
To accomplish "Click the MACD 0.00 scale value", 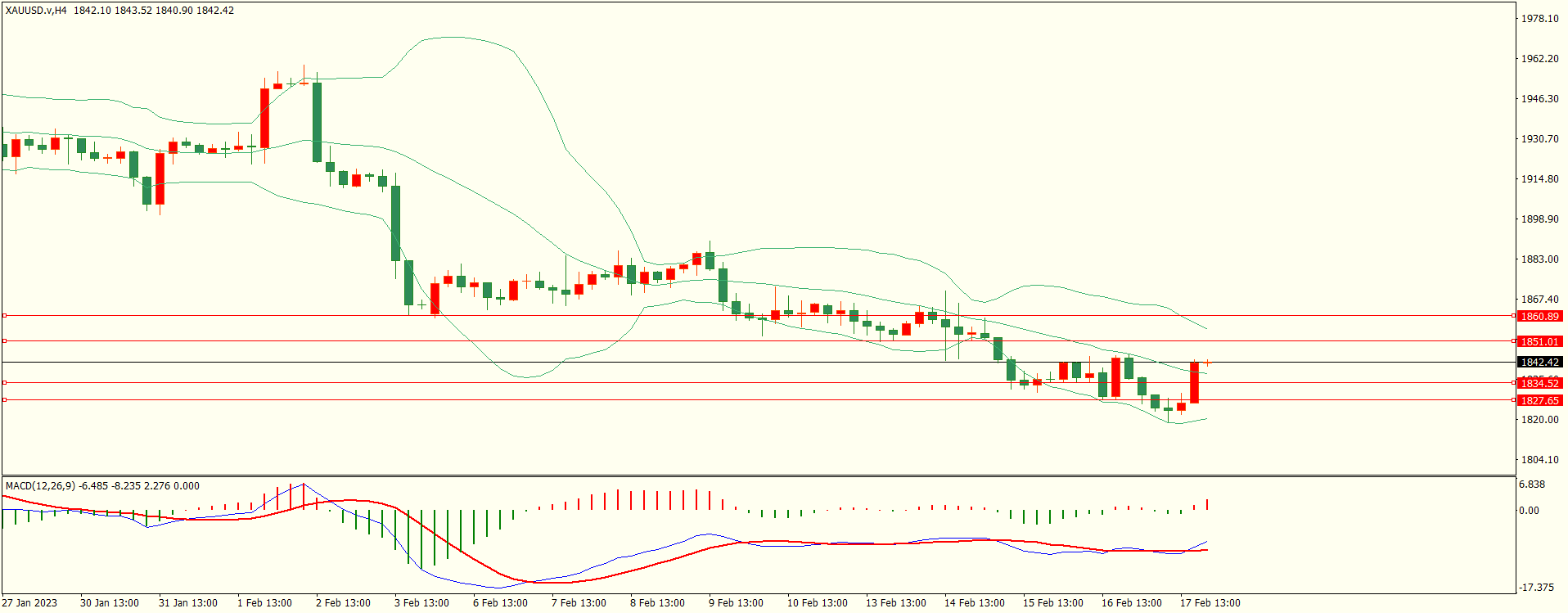I will pyautogui.click(x=1529, y=511).
